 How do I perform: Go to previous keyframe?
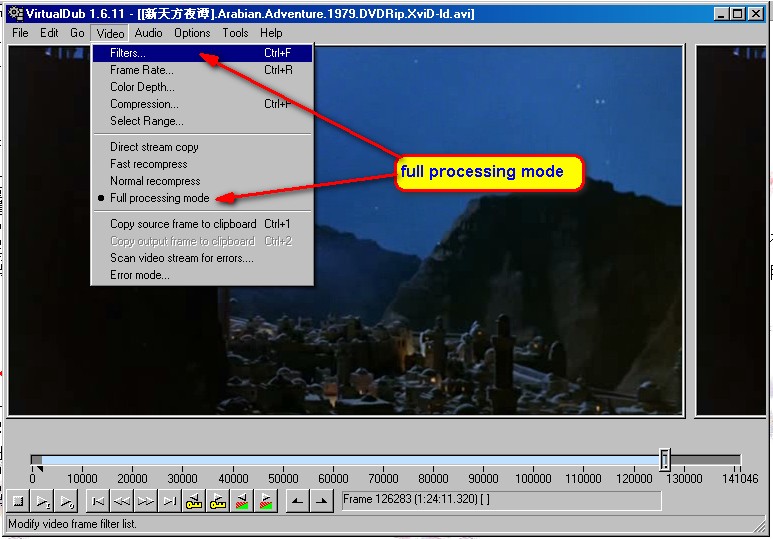[x=194, y=501]
